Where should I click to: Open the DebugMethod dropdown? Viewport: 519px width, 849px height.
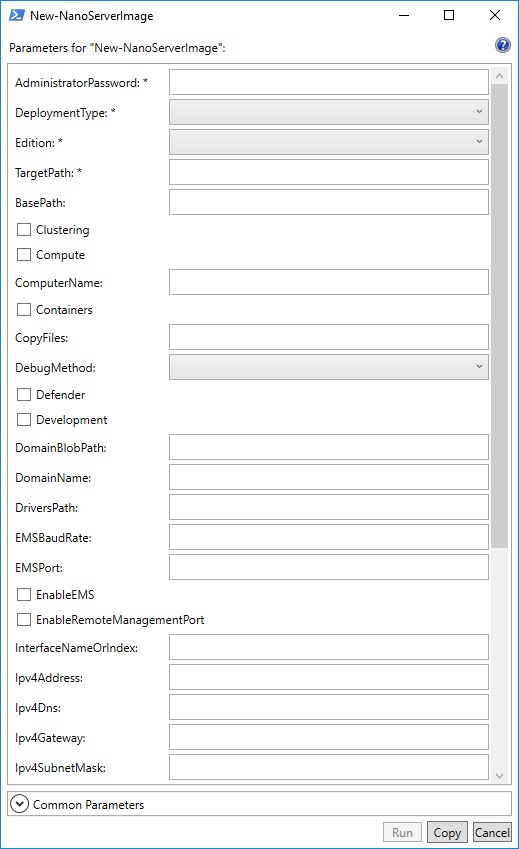click(x=329, y=367)
